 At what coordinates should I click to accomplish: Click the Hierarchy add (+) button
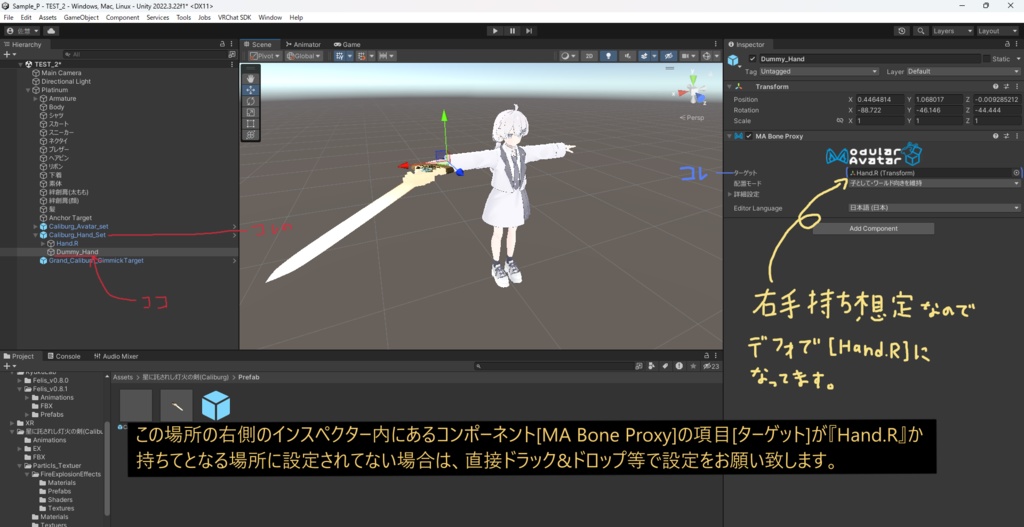pyautogui.click(x=8, y=55)
